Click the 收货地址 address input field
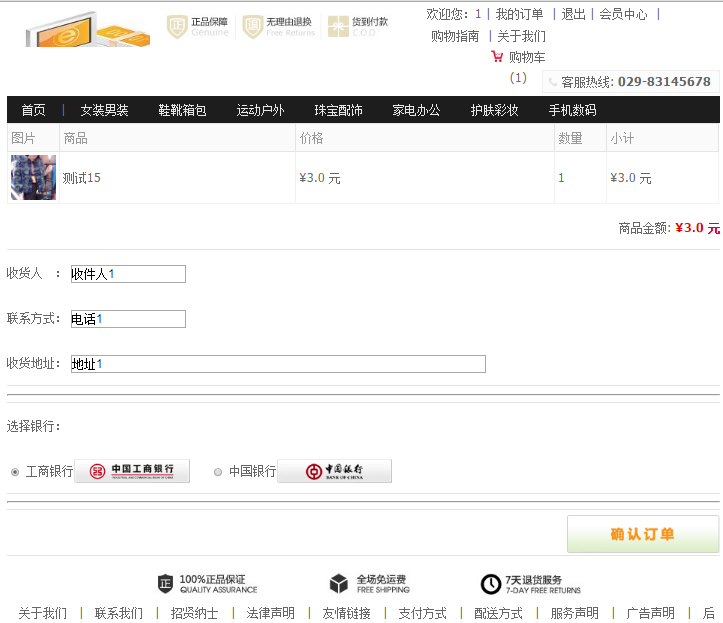The width and height of the screenshot is (723, 623). [x=278, y=364]
